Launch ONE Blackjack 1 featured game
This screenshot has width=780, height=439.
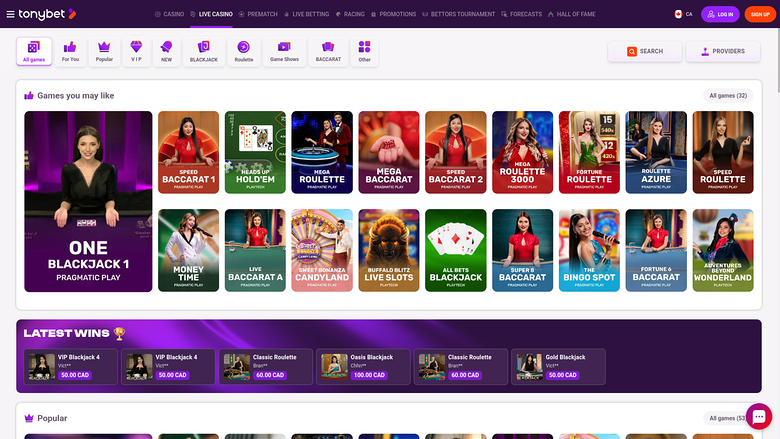pos(89,201)
